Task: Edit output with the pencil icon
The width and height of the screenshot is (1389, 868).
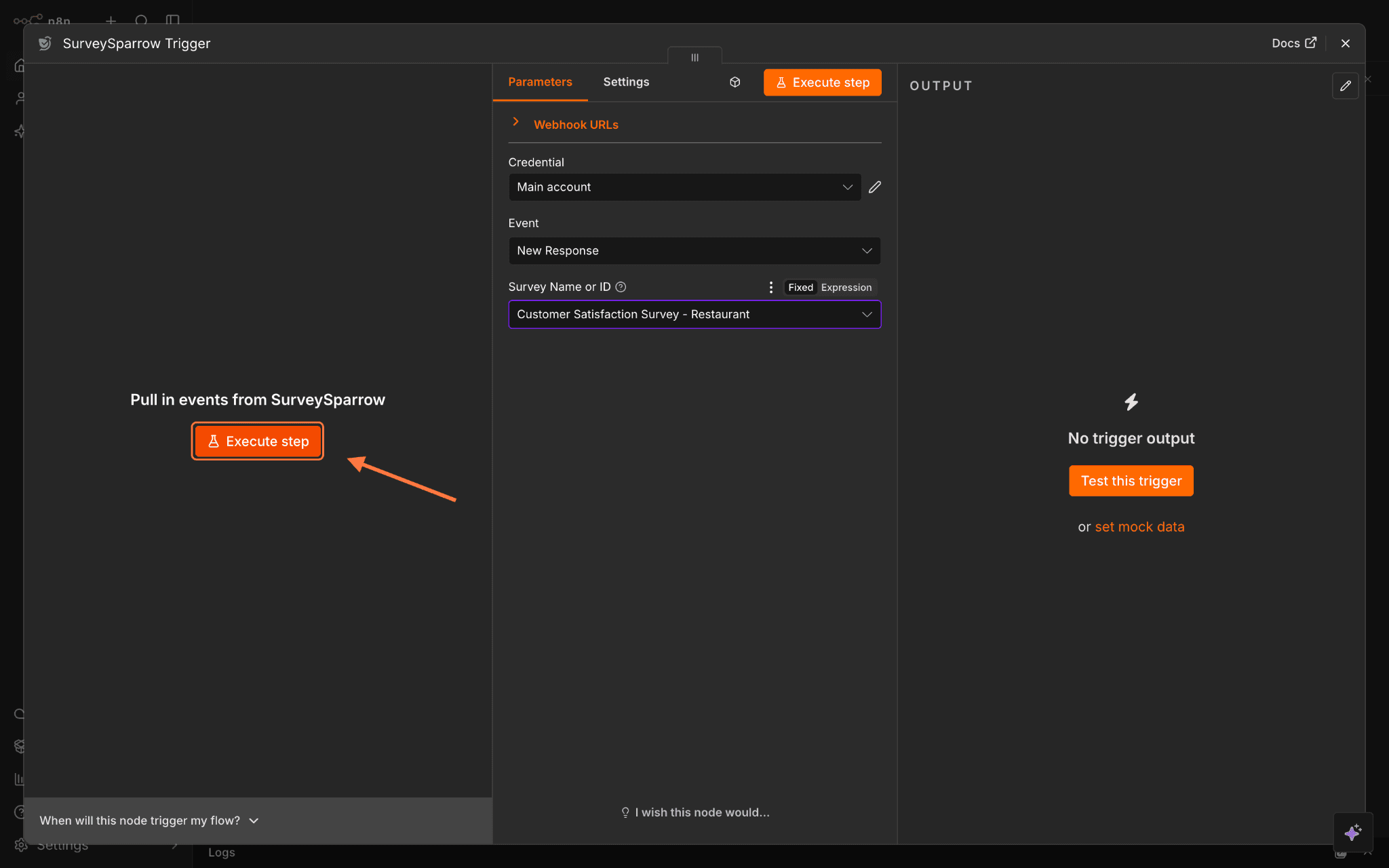Action: pyautogui.click(x=1346, y=86)
